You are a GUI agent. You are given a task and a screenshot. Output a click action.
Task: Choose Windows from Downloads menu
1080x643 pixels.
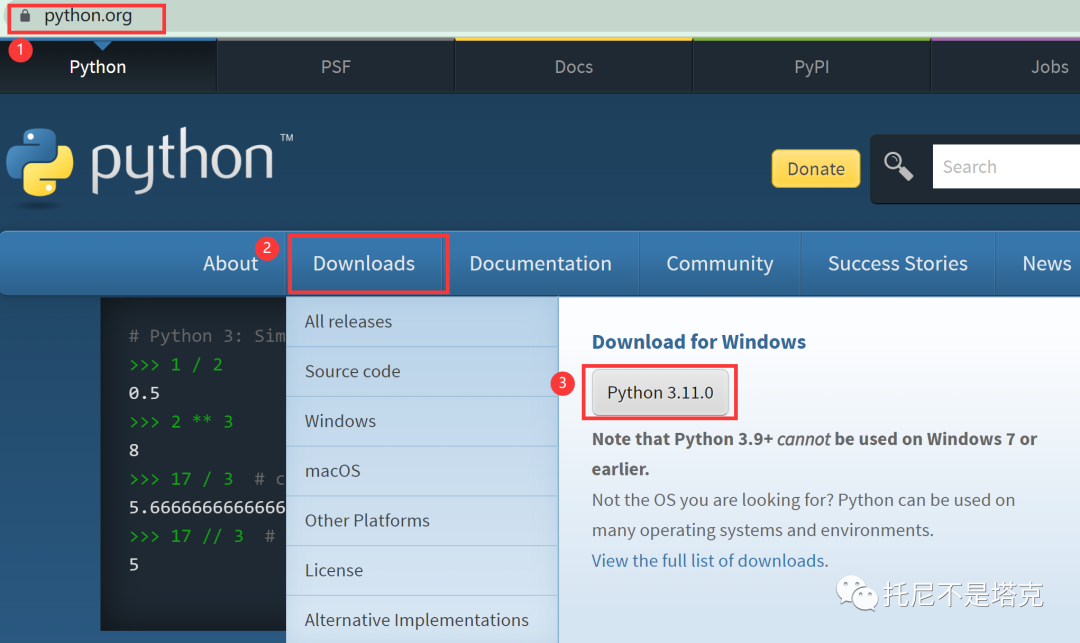point(422,421)
